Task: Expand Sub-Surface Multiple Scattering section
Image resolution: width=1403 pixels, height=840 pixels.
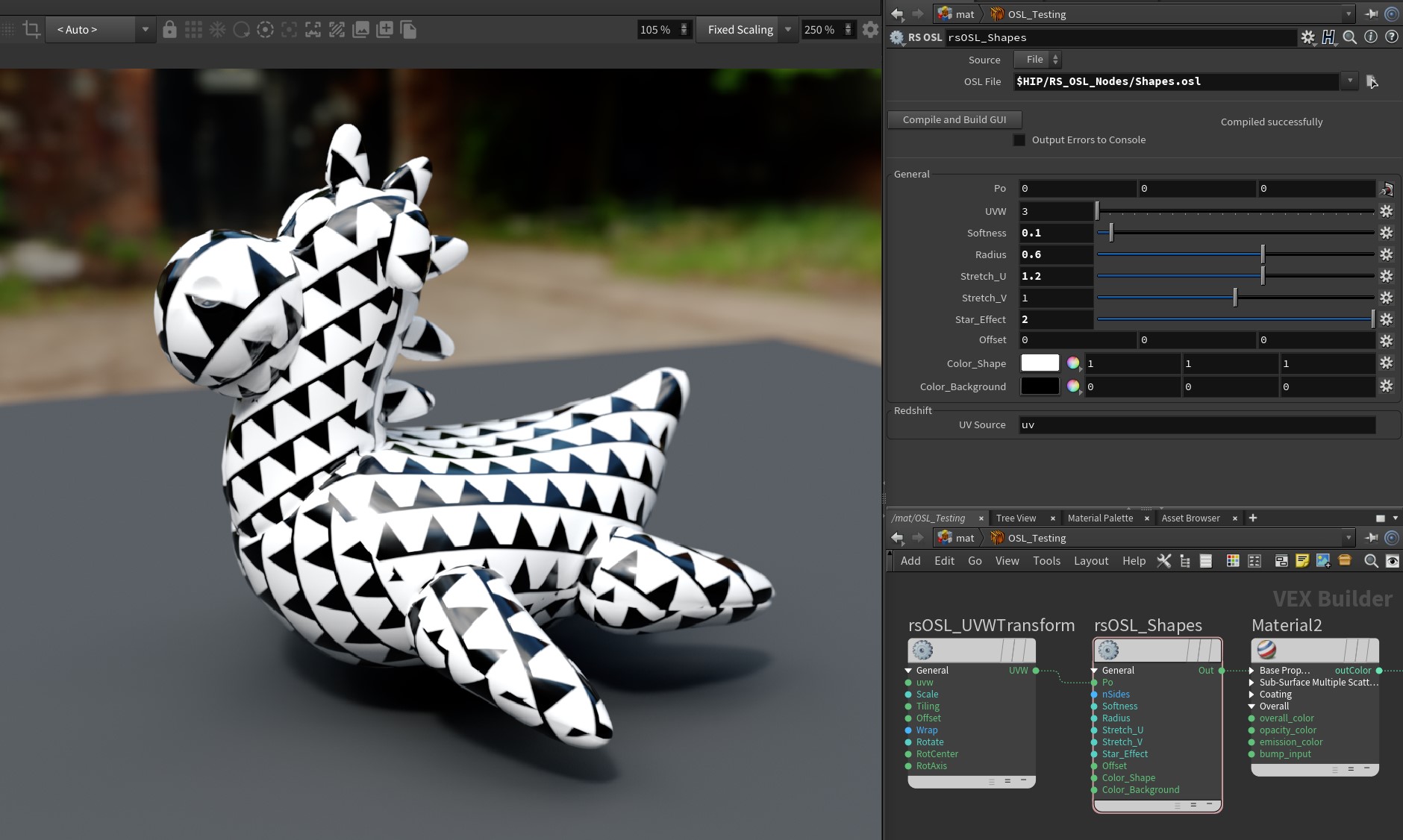Action: pyautogui.click(x=1252, y=683)
